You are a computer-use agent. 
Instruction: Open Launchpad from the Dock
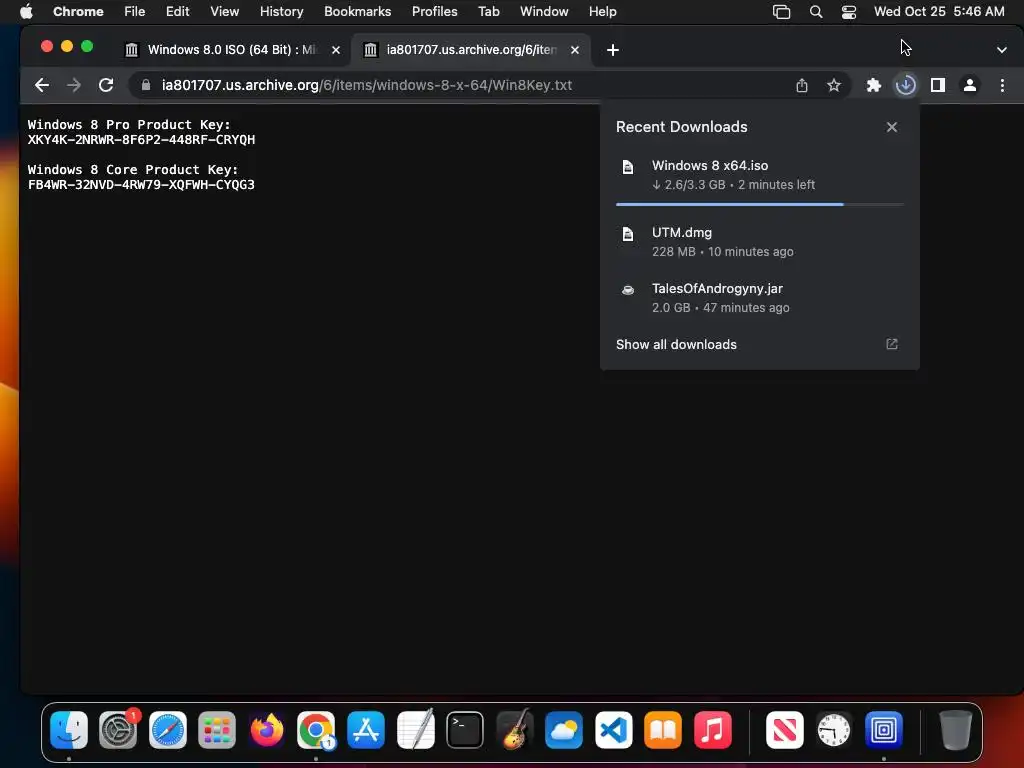click(x=217, y=730)
